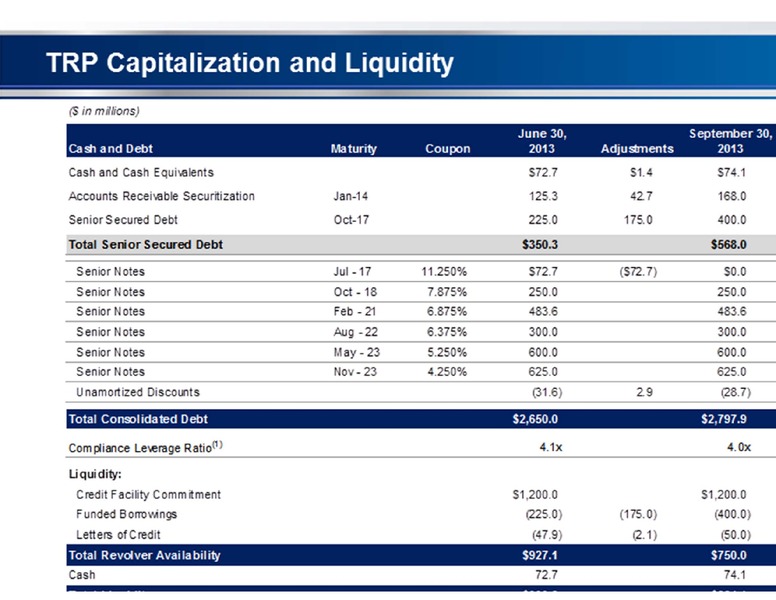776x600 pixels.
Task: Select the 'Total Consolidated Debt' label
Action: pos(138,419)
